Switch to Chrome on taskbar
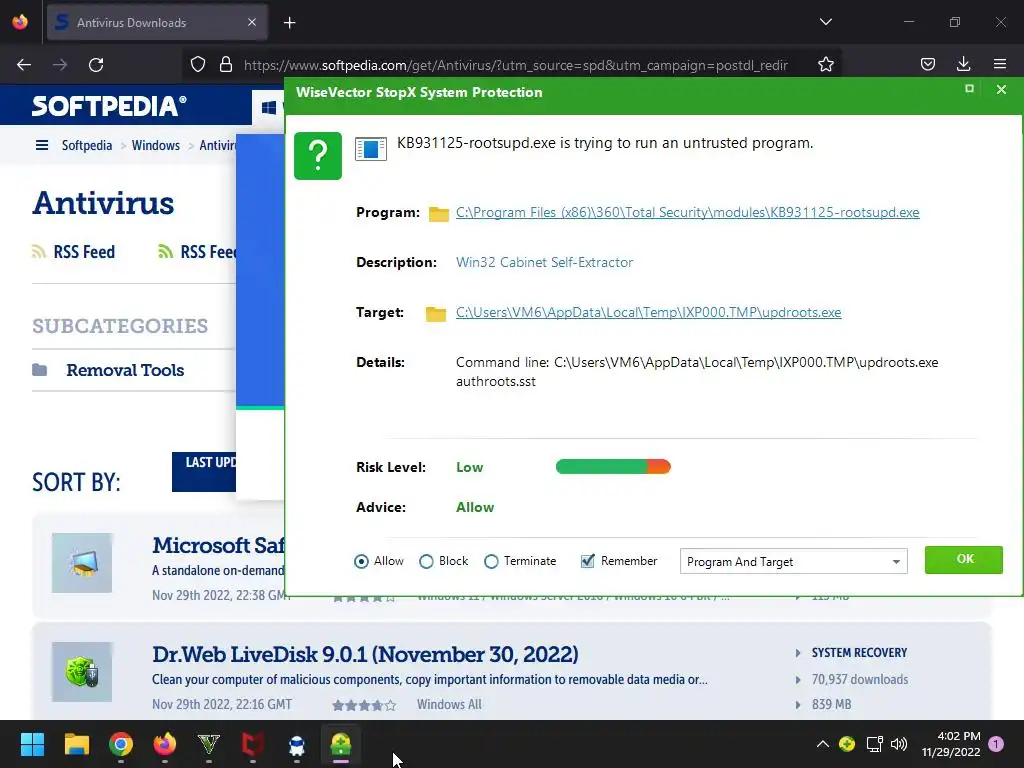Image resolution: width=1024 pixels, height=768 pixels. click(121, 744)
